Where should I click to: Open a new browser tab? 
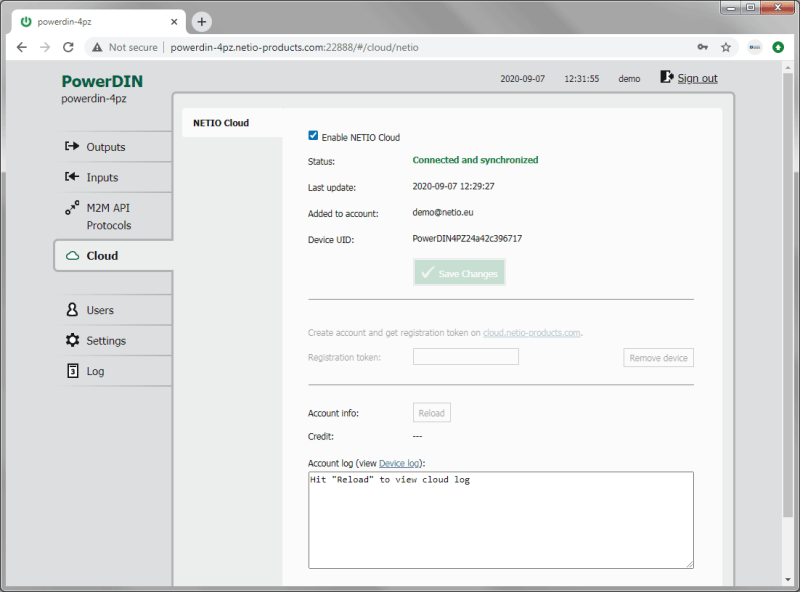click(204, 20)
